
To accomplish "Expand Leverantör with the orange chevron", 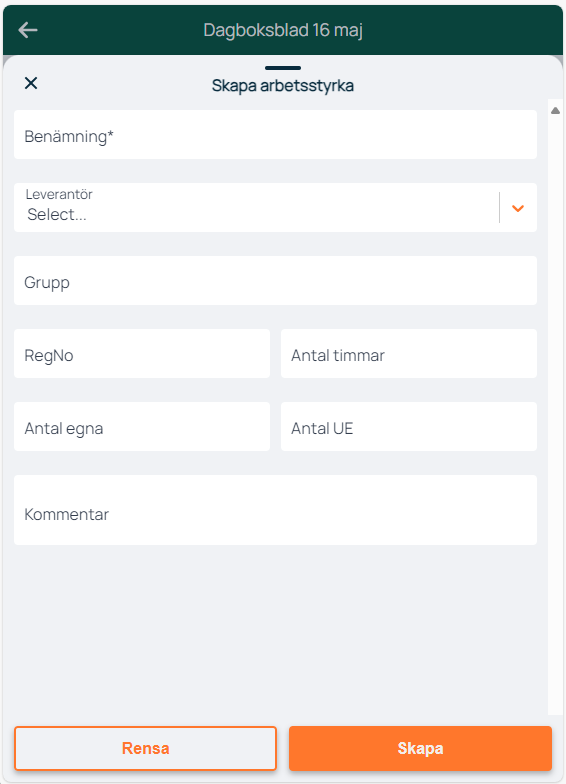I will [518, 208].
